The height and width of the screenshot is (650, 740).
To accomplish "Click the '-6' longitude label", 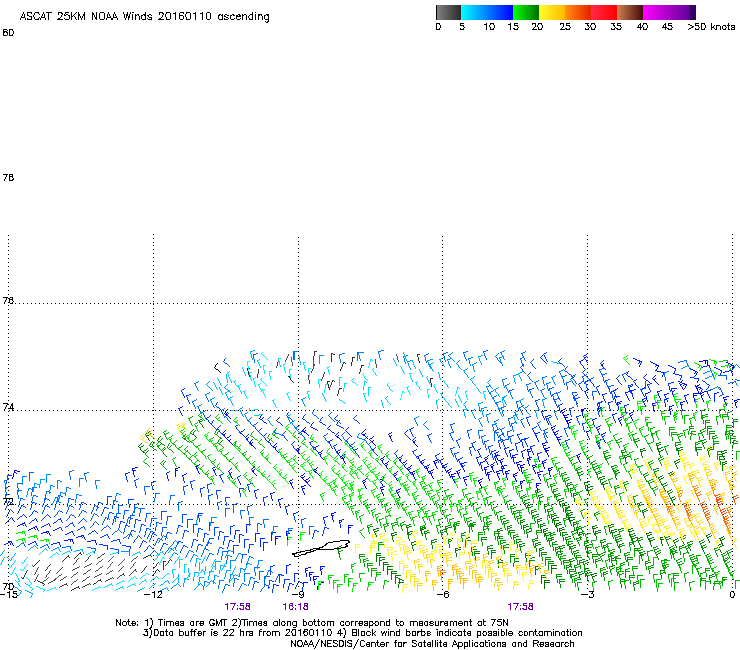I will pyautogui.click(x=443, y=594).
